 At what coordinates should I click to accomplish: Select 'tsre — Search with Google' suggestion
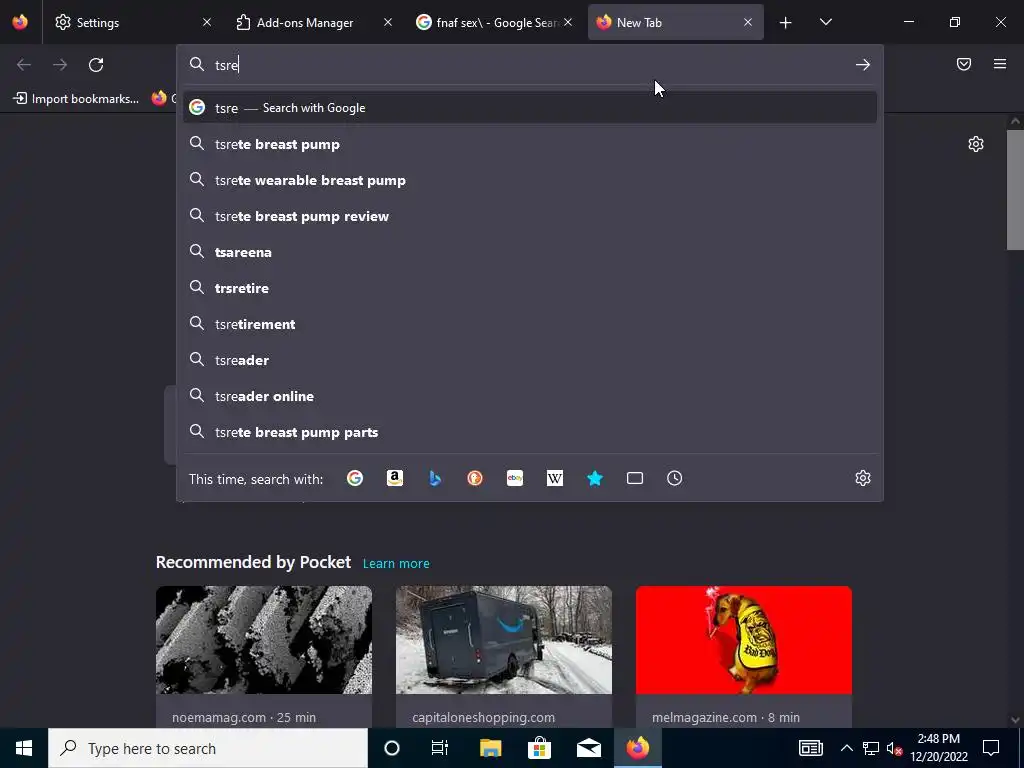530,108
